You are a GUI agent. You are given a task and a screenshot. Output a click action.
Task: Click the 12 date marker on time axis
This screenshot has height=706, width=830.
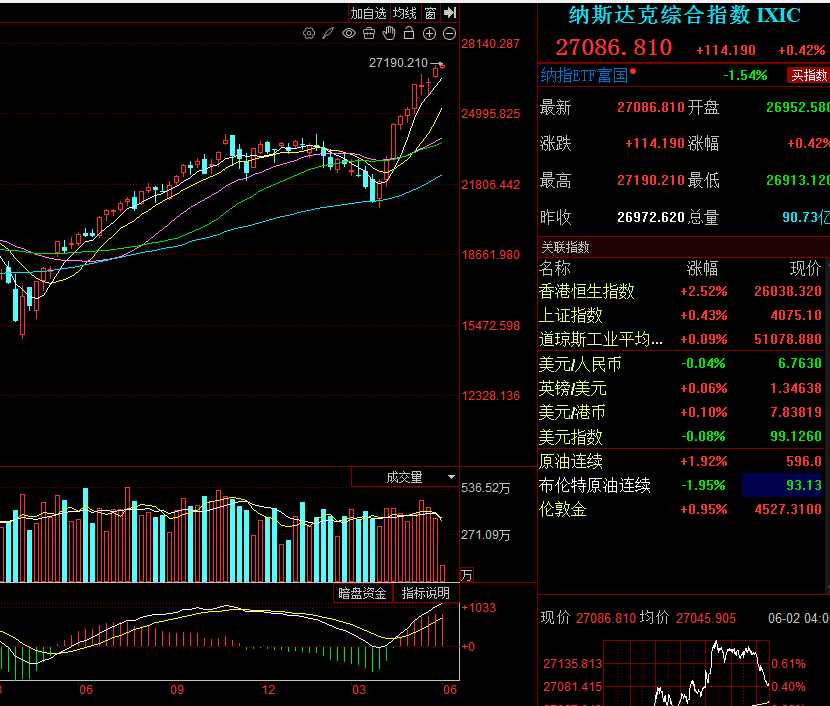[x=268, y=690]
